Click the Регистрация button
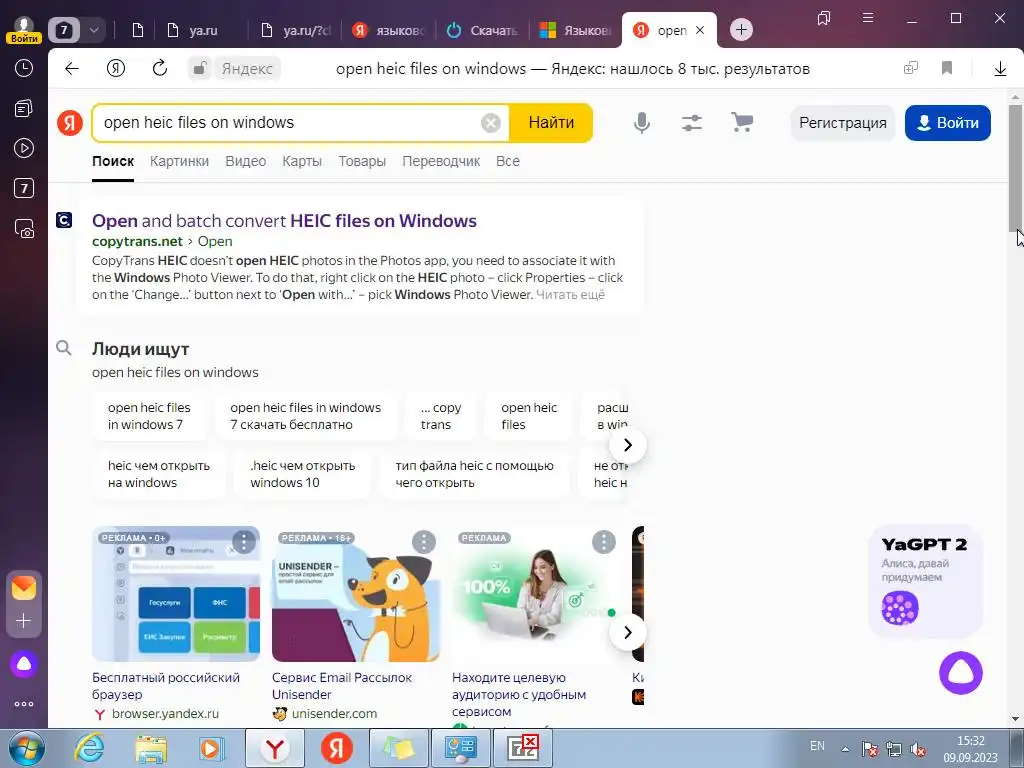Screen dimensions: 1024x768 842,123
